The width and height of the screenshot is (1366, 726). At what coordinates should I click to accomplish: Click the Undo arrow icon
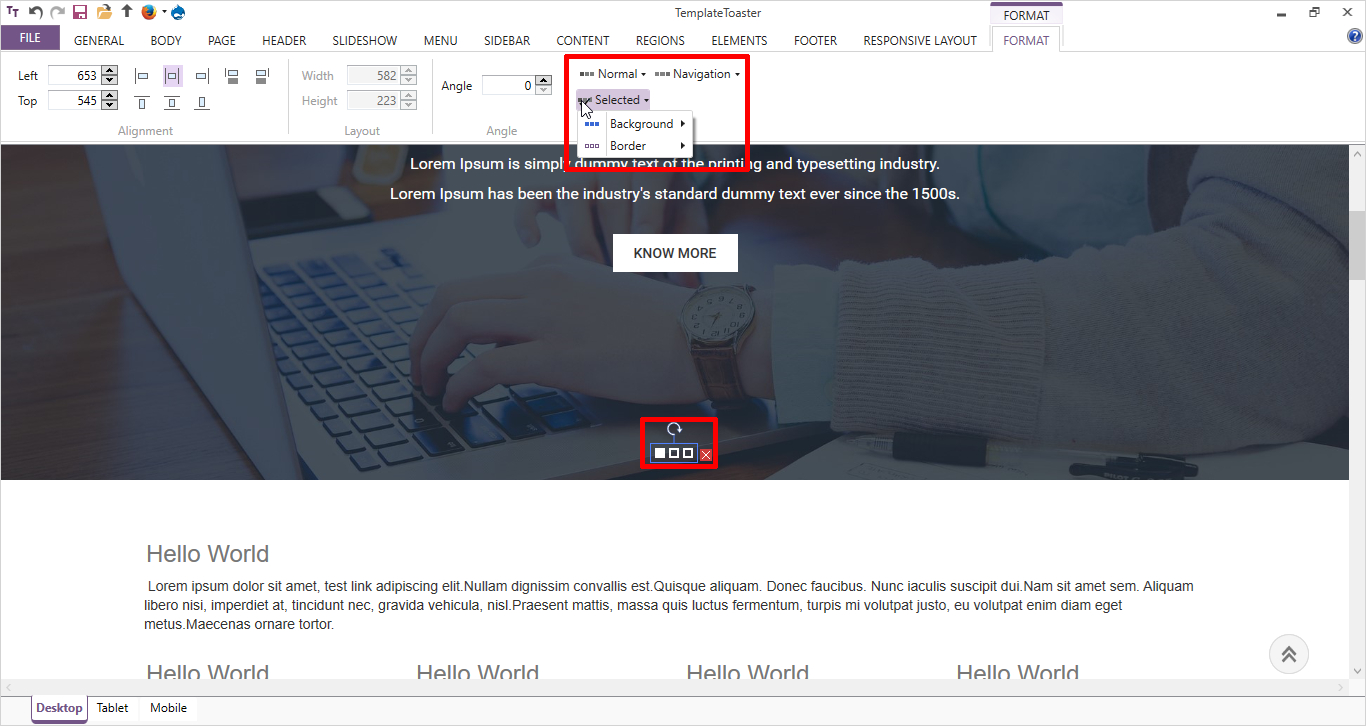[x=36, y=12]
